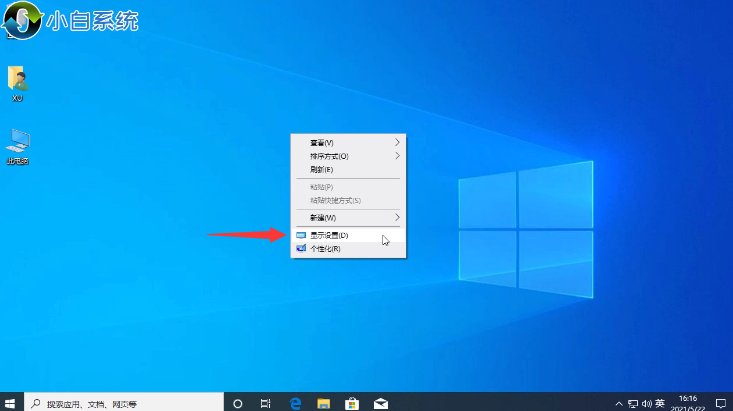Open the Windows Start menu
The width and height of the screenshot is (733, 411).
pos(11,403)
